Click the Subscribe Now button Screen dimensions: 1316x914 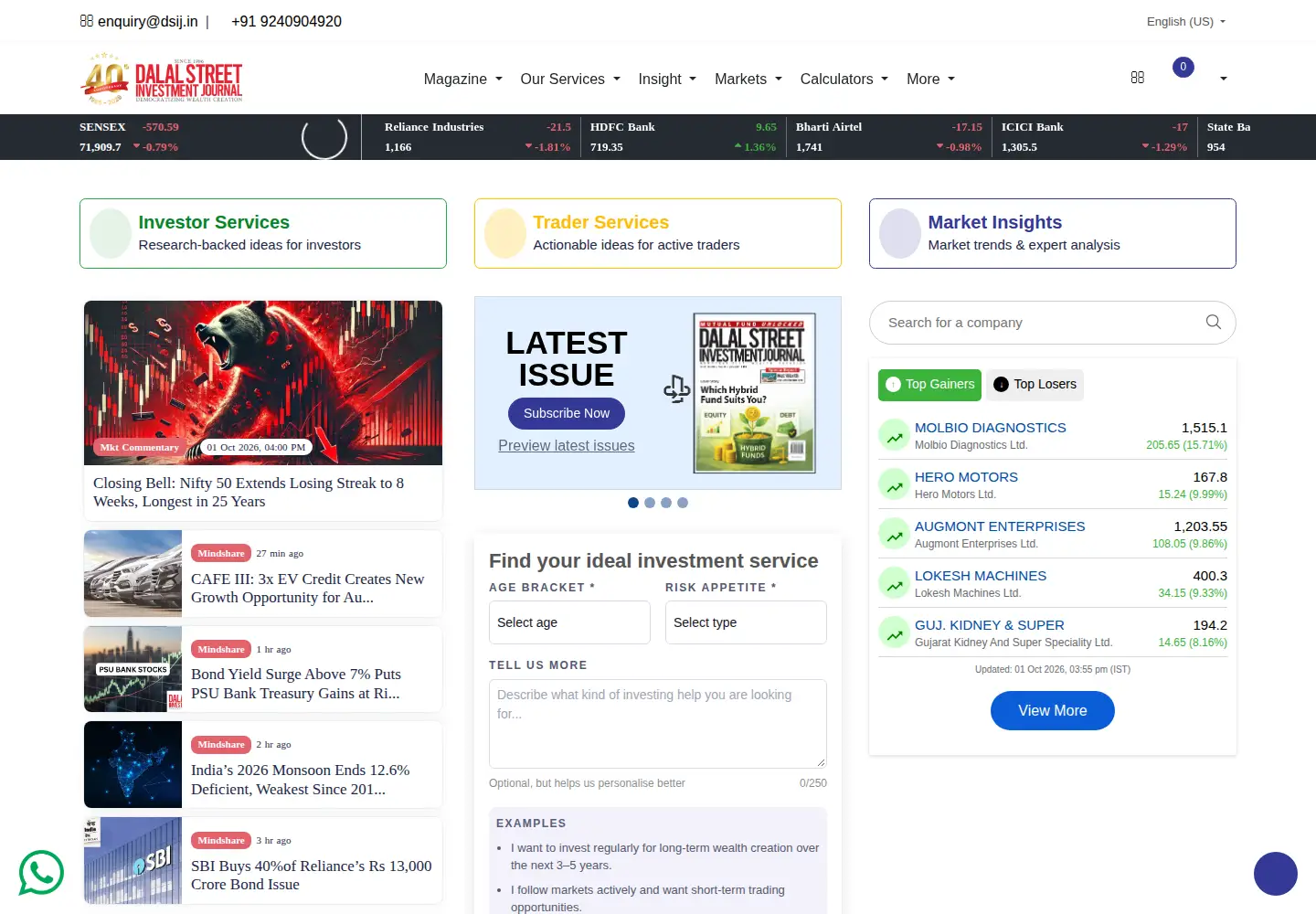coord(567,413)
